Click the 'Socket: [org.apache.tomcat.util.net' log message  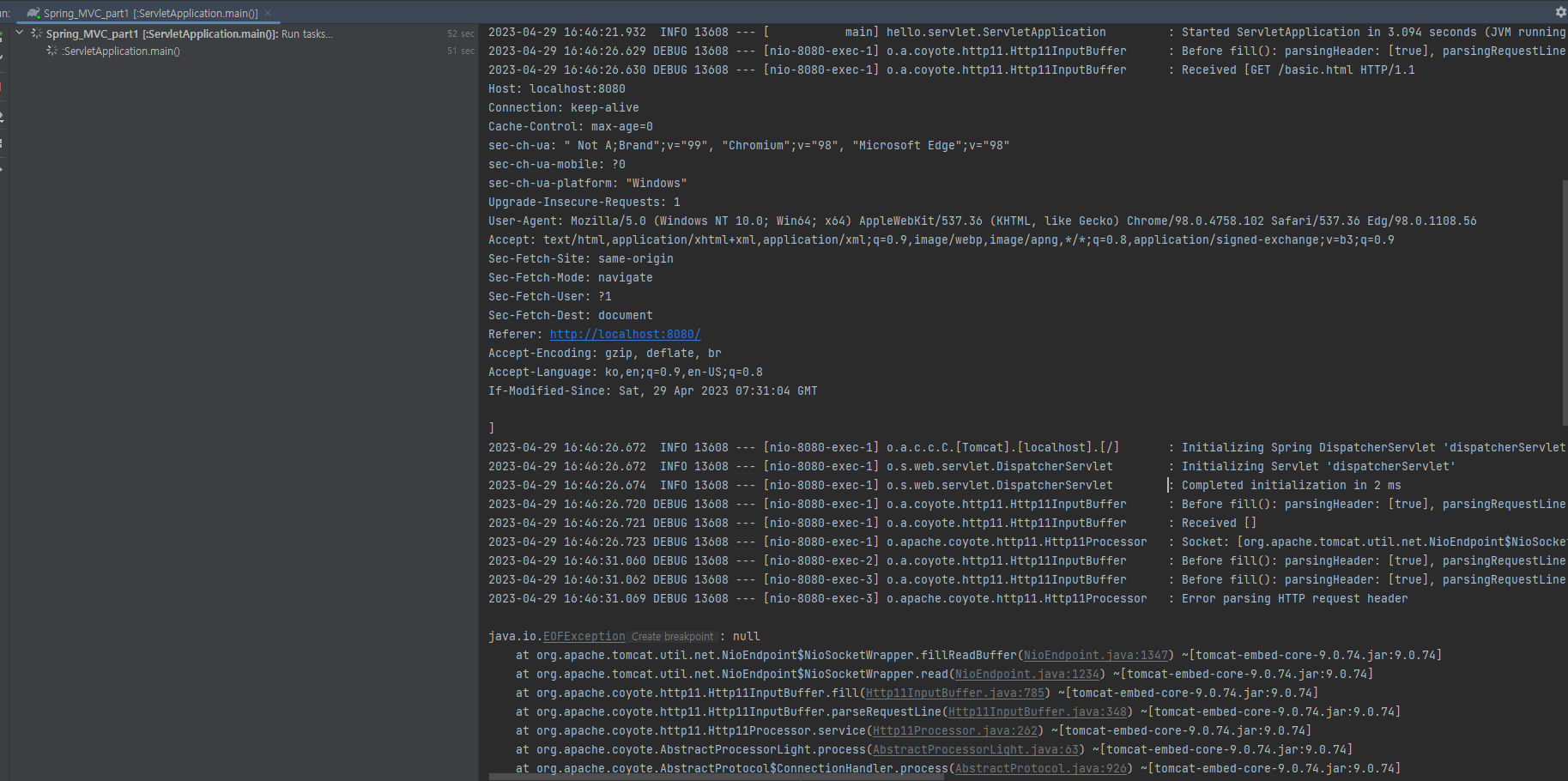[1373, 542]
